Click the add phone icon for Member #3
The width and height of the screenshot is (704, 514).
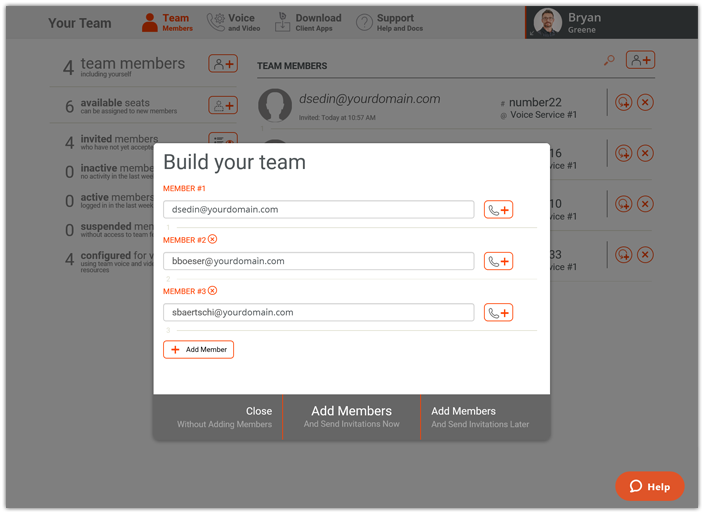(498, 313)
